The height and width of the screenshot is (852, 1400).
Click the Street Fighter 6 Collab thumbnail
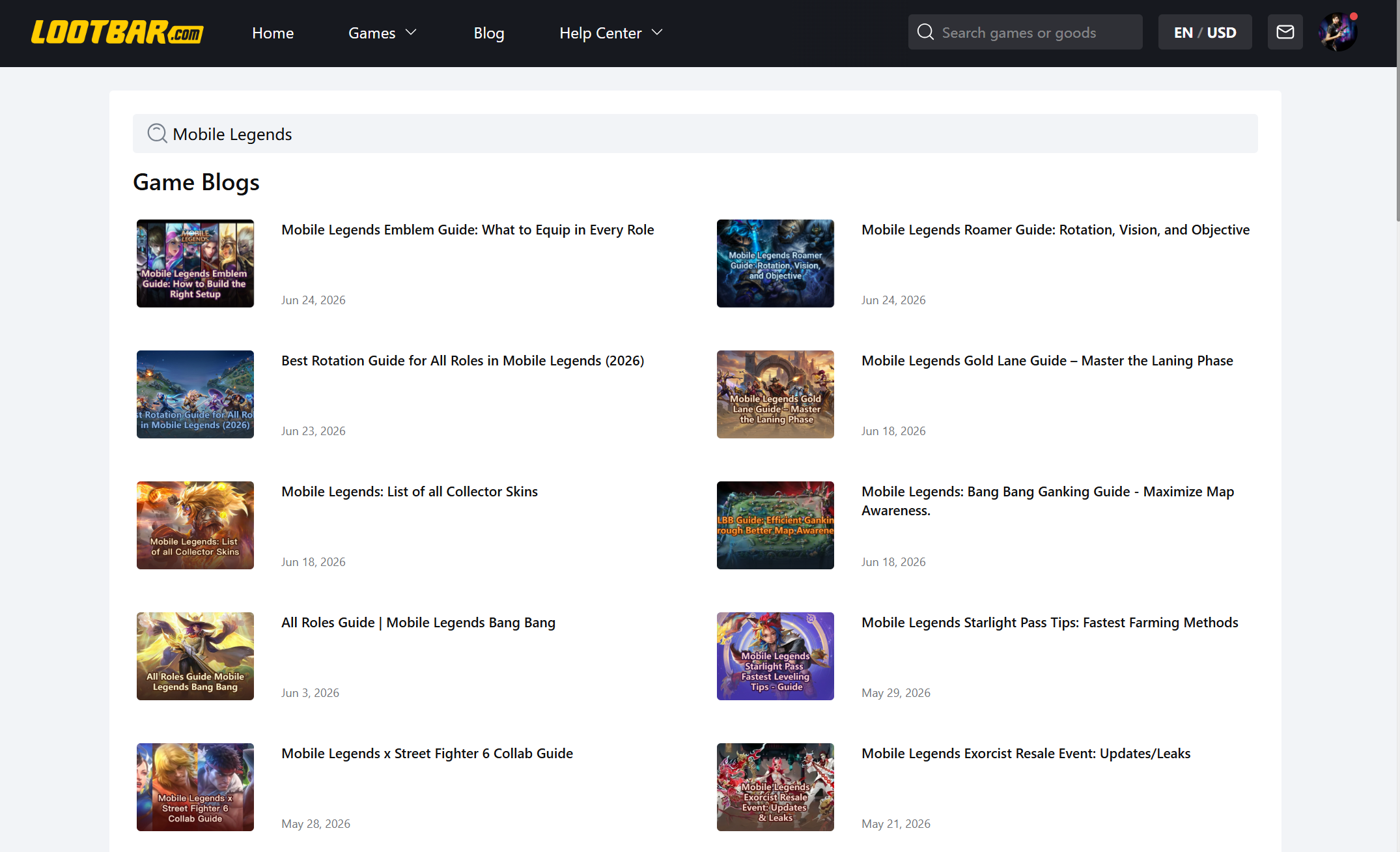pyautogui.click(x=195, y=787)
